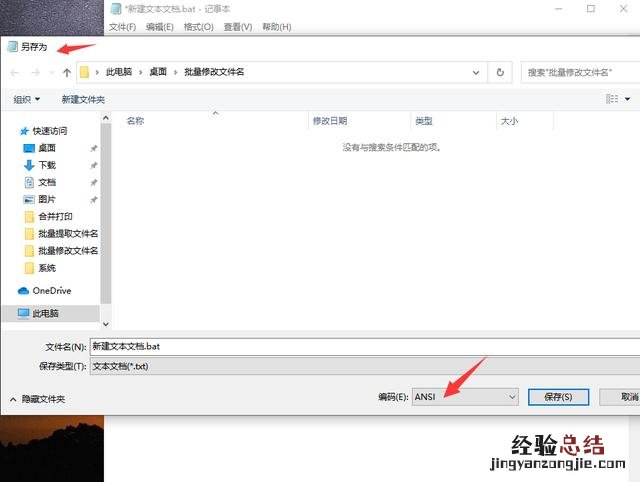Screen dimensions: 640x482
Task: Open the Format (格式) menu in Notepad
Action: tap(198, 27)
